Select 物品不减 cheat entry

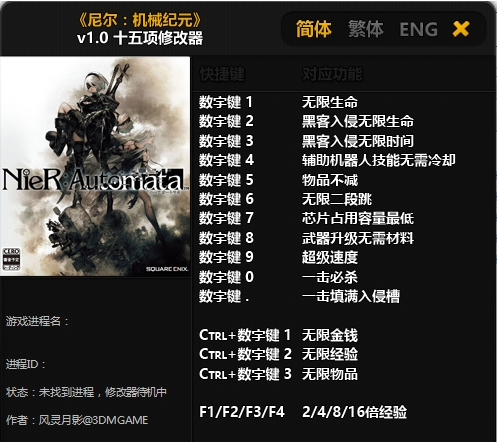click(329, 180)
